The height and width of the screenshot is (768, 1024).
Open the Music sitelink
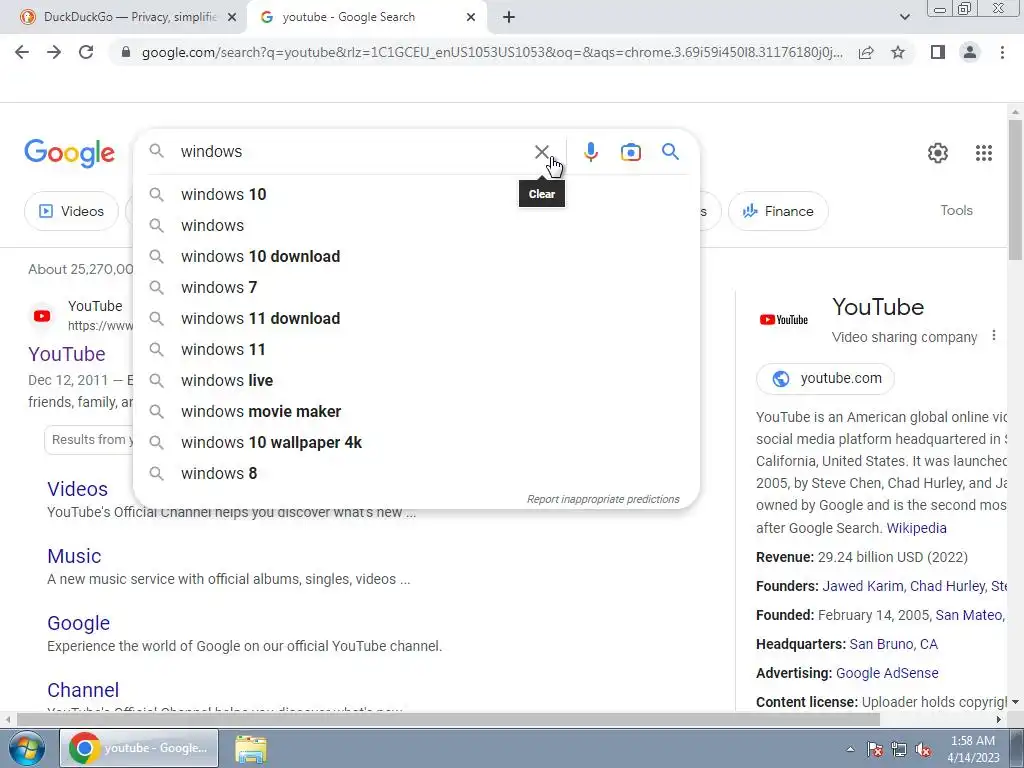tap(74, 556)
